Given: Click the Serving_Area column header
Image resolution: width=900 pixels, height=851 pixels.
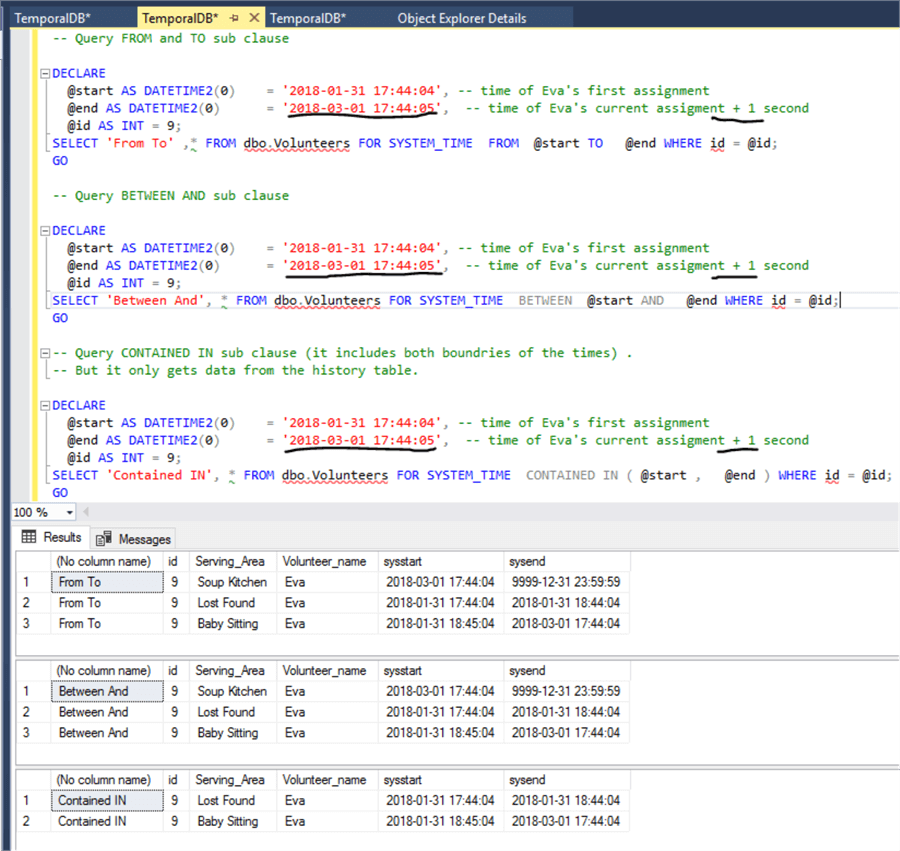Looking at the screenshot, I should point(231,561).
